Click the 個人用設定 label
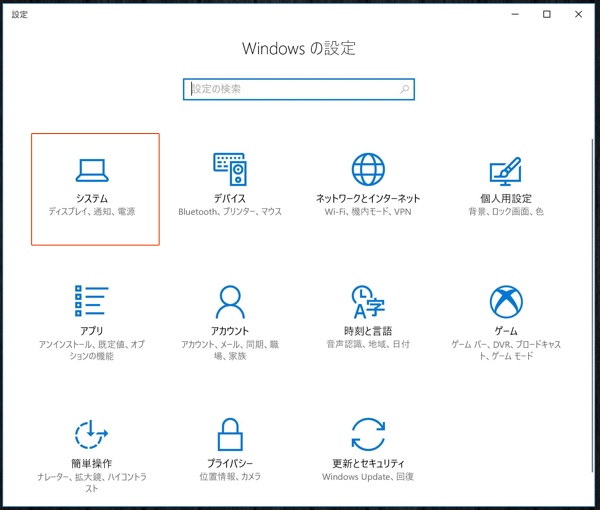 point(506,198)
